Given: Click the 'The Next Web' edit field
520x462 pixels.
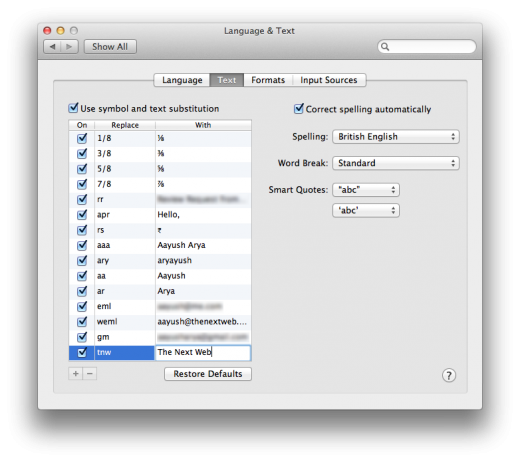Looking at the screenshot, I should click(x=203, y=353).
